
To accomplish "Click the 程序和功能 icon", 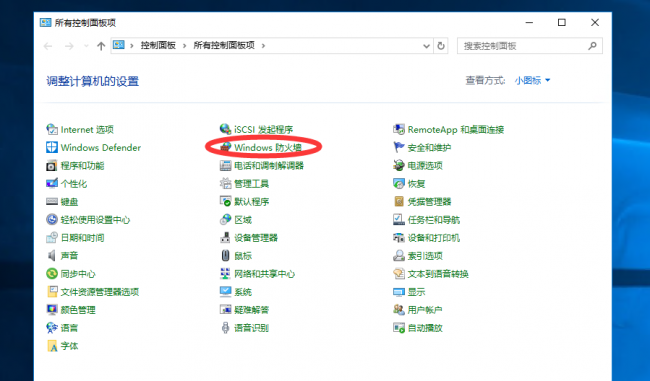I will (x=52, y=165).
